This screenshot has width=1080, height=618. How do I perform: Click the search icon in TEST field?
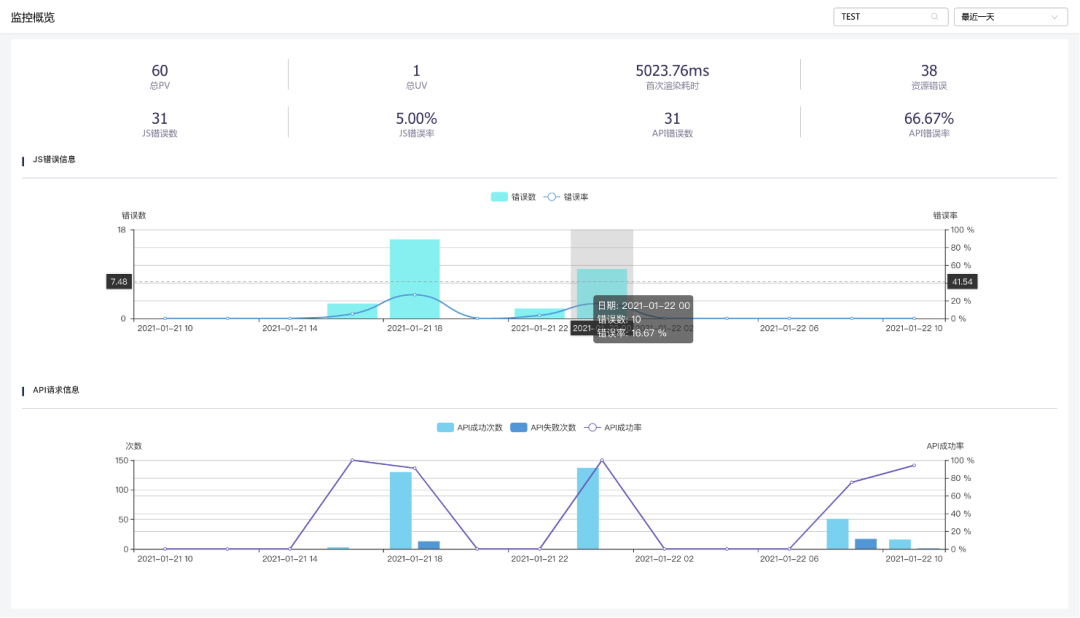pyautogui.click(x=934, y=17)
